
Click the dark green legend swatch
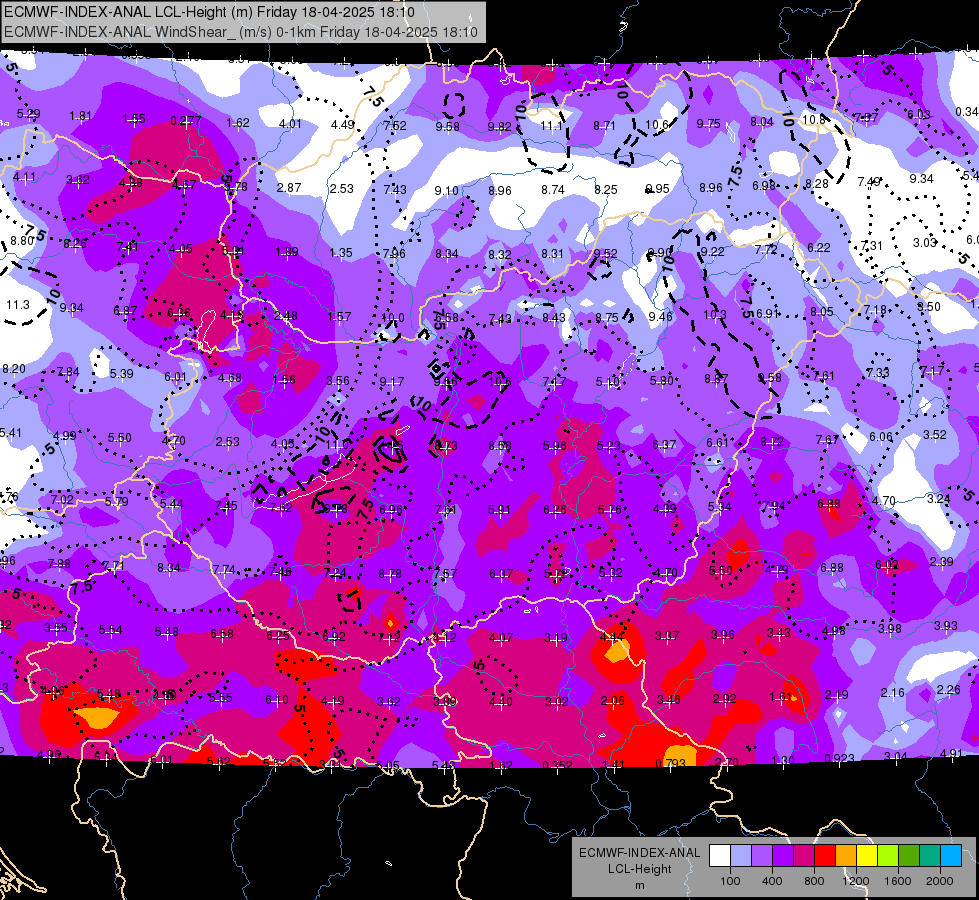tap(909, 855)
